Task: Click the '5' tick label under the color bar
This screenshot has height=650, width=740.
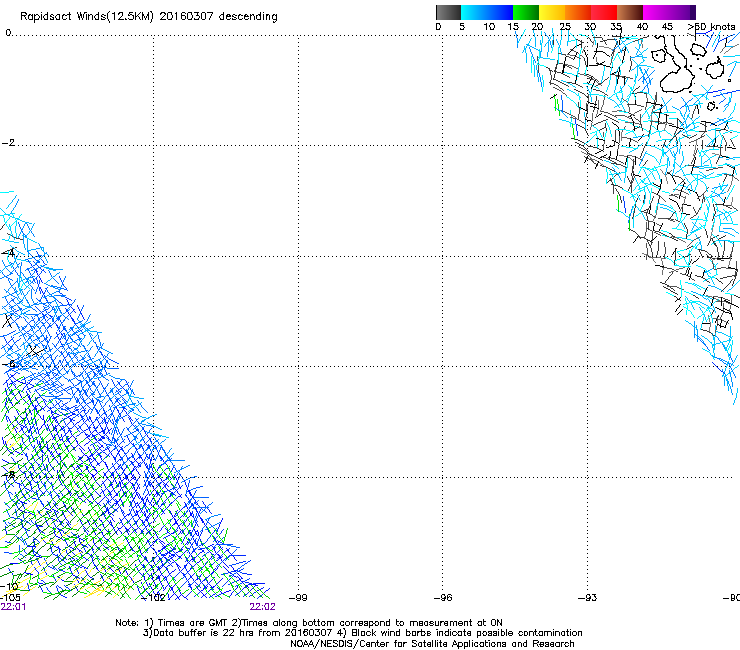Action: [462, 27]
